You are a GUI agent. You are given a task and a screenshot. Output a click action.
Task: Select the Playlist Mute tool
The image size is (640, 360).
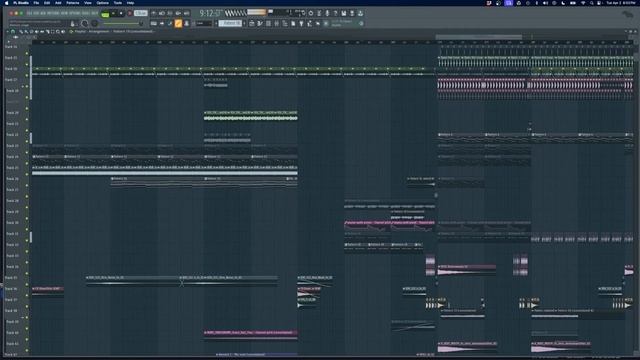[x=36, y=32]
